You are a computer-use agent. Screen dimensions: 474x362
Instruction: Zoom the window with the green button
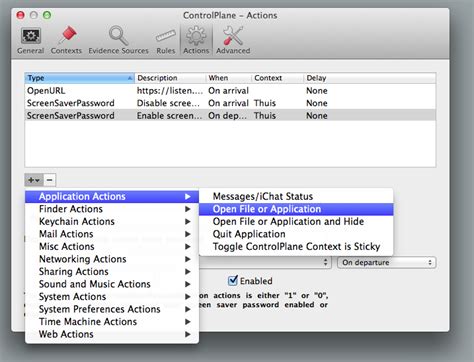(47, 15)
